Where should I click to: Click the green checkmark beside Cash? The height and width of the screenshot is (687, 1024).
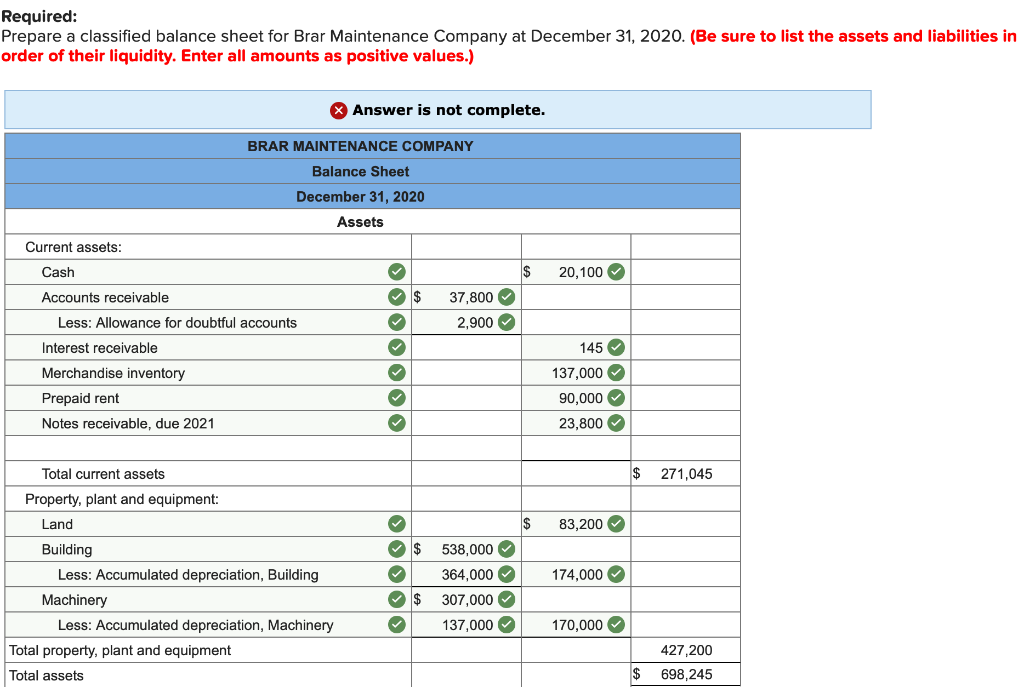pos(396,272)
